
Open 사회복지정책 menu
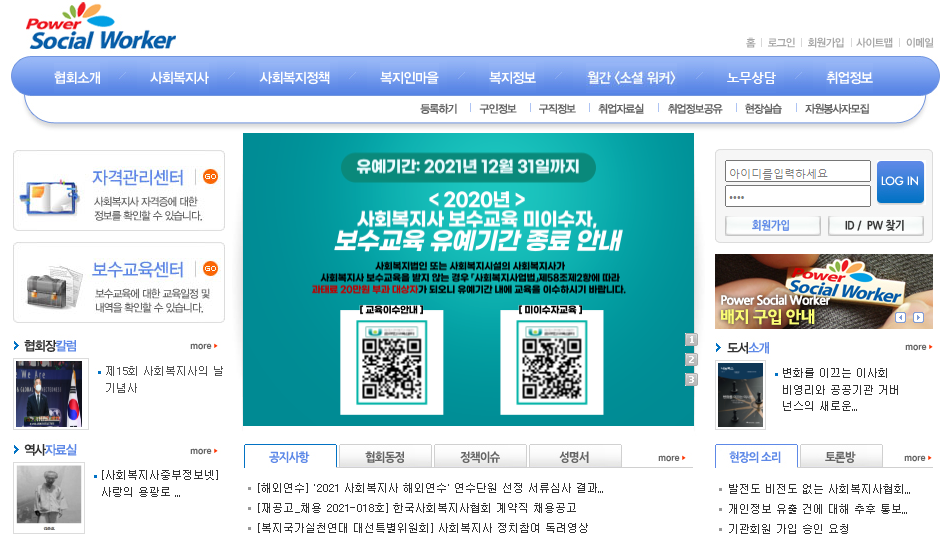pos(294,78)
